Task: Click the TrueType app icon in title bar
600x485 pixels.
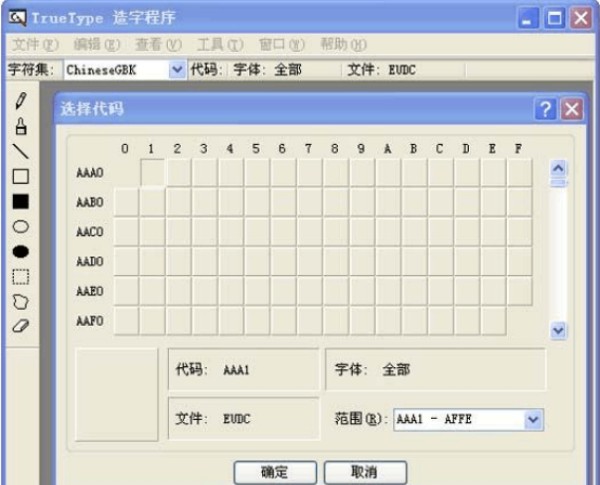Action: click(17, 18)
